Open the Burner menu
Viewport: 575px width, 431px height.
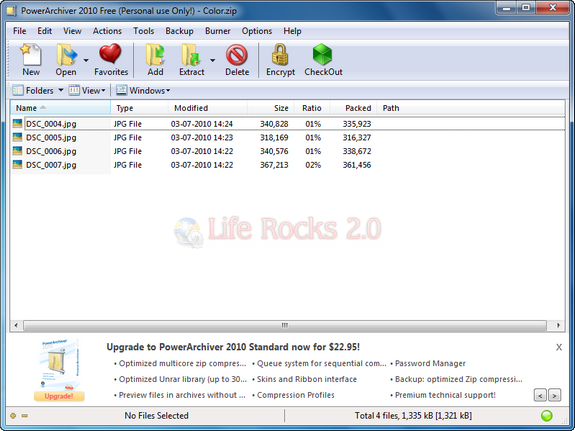coord(217,31)
